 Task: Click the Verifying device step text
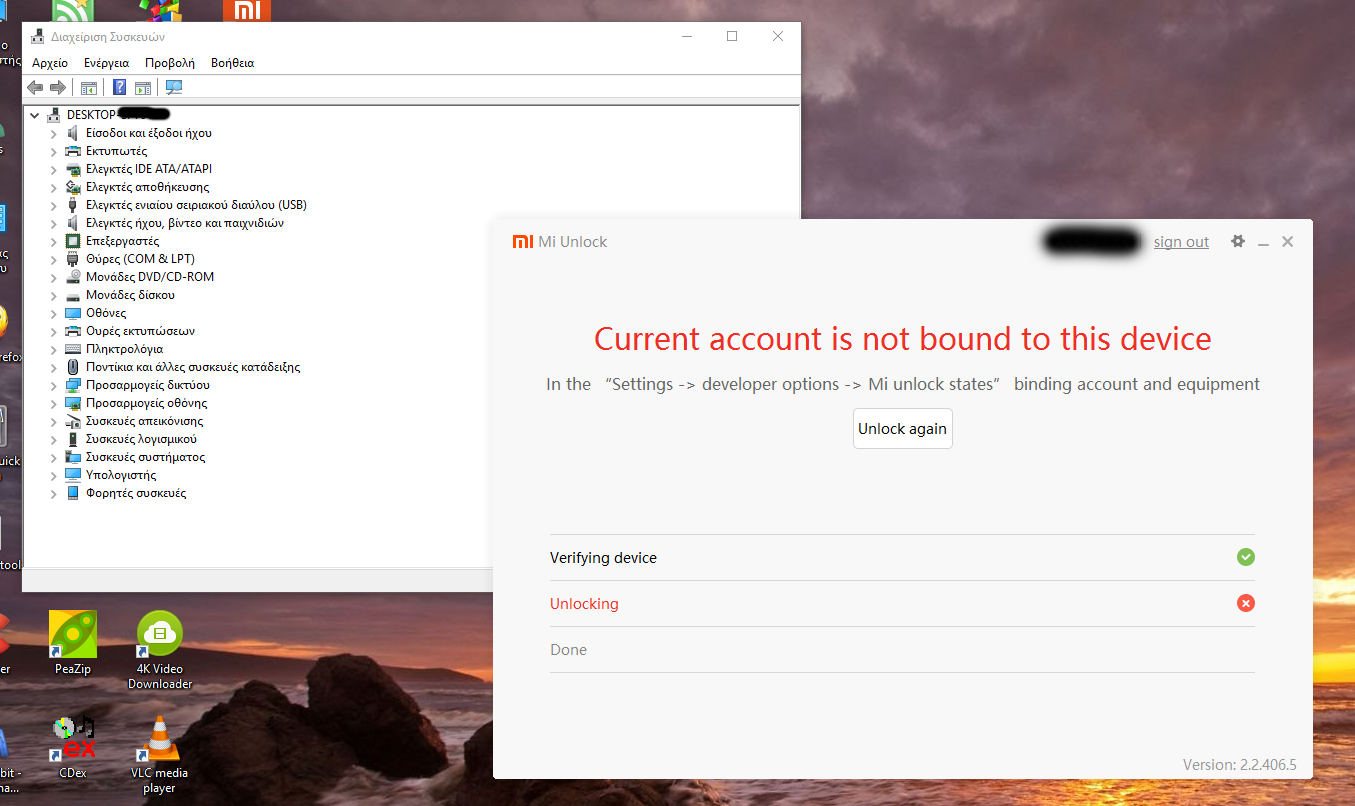click(603, 558)
